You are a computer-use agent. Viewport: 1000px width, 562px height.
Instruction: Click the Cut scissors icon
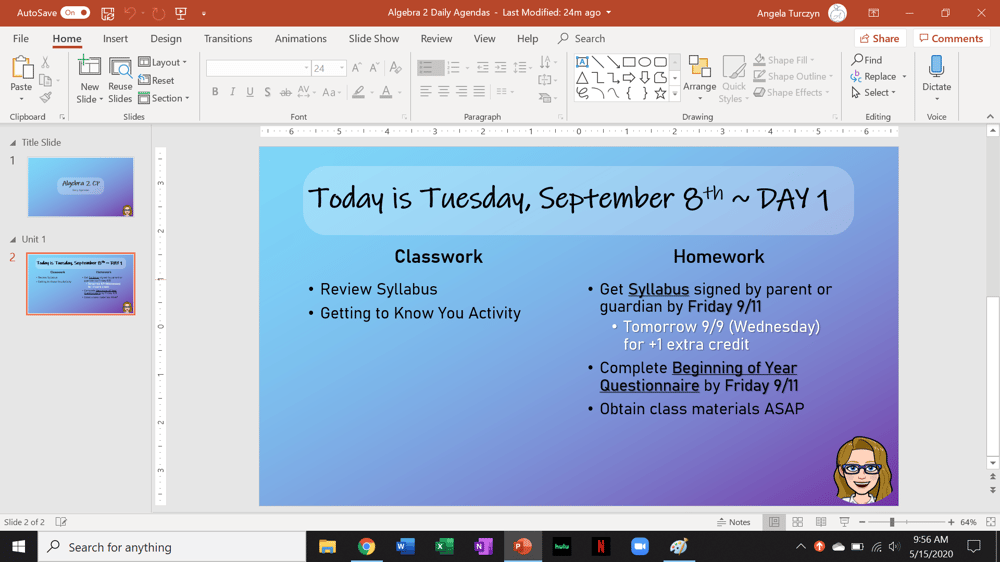[x=45, y=62]
